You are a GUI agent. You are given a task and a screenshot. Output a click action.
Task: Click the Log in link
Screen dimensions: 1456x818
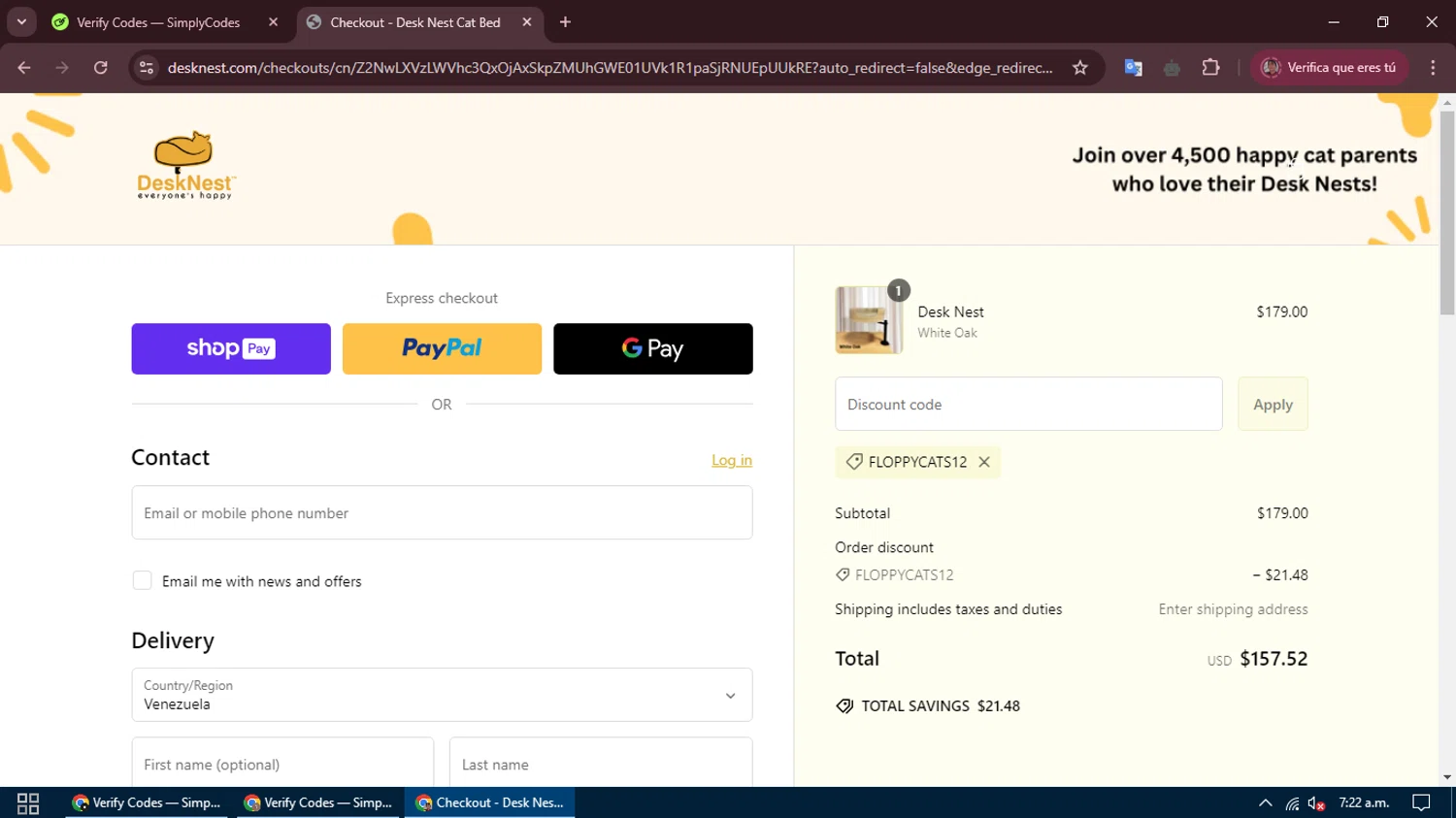pyautogui.click(x=732, y=460)
